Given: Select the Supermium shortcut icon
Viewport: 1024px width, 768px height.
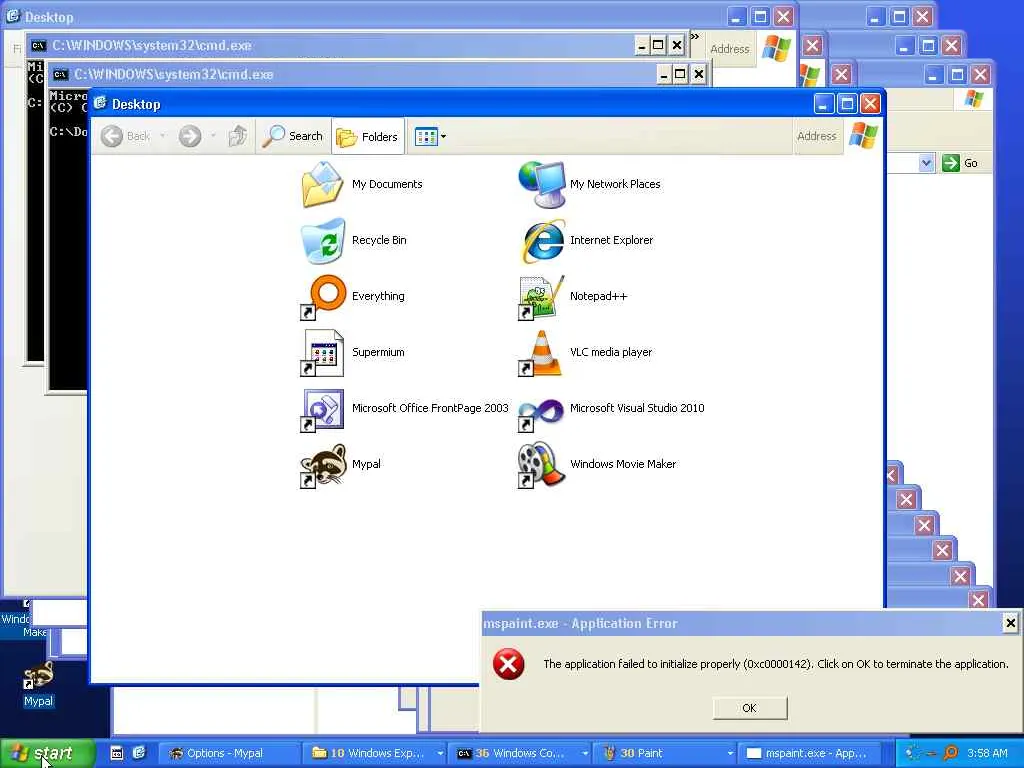Looking at the screenshot, I should 323,353.
